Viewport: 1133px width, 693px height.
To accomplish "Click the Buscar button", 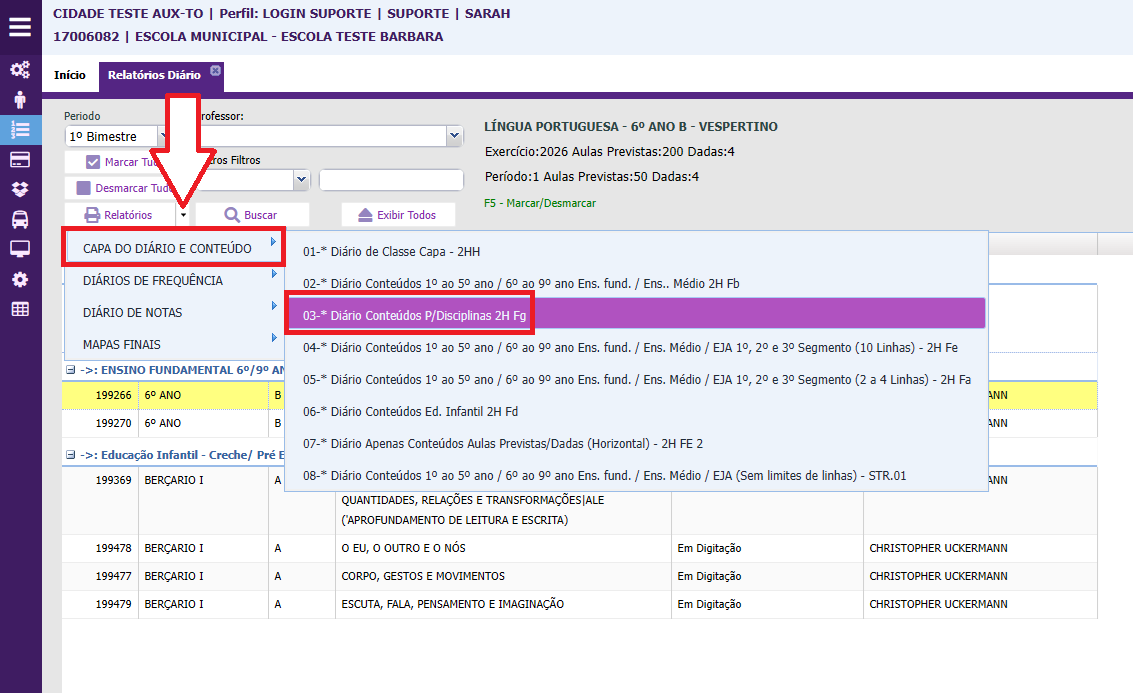I will 251,215.
